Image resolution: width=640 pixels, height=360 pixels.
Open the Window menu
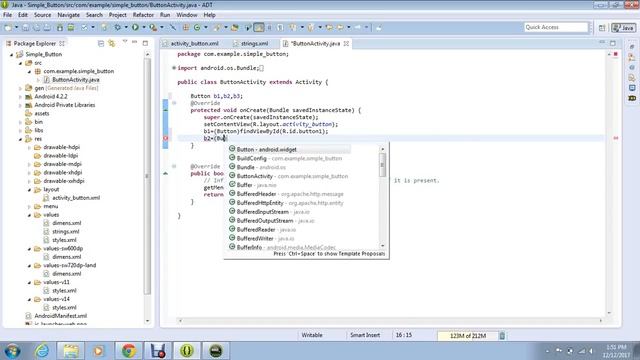pos(187,15)
